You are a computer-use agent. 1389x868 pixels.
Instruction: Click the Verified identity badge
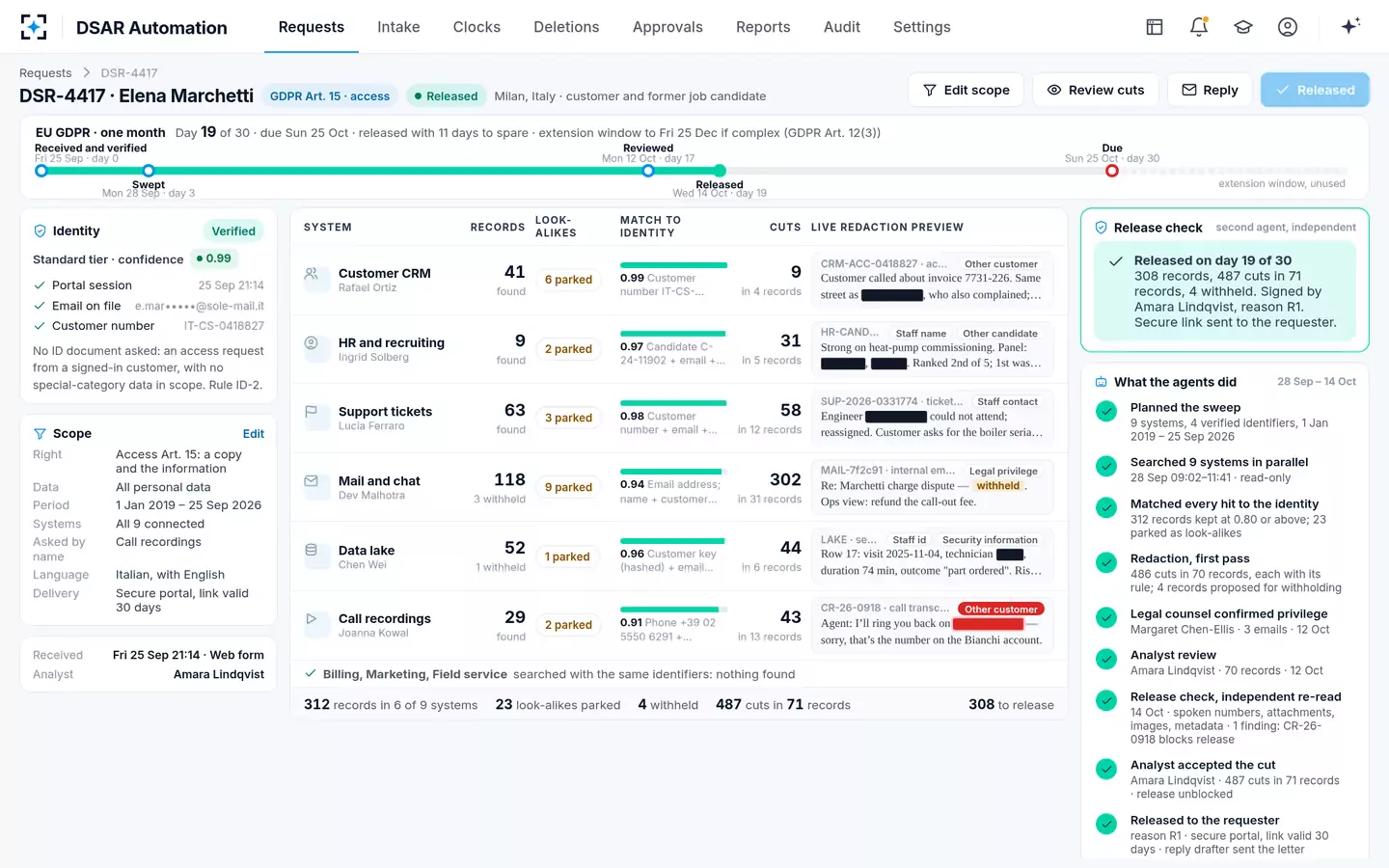click(233, 231)
